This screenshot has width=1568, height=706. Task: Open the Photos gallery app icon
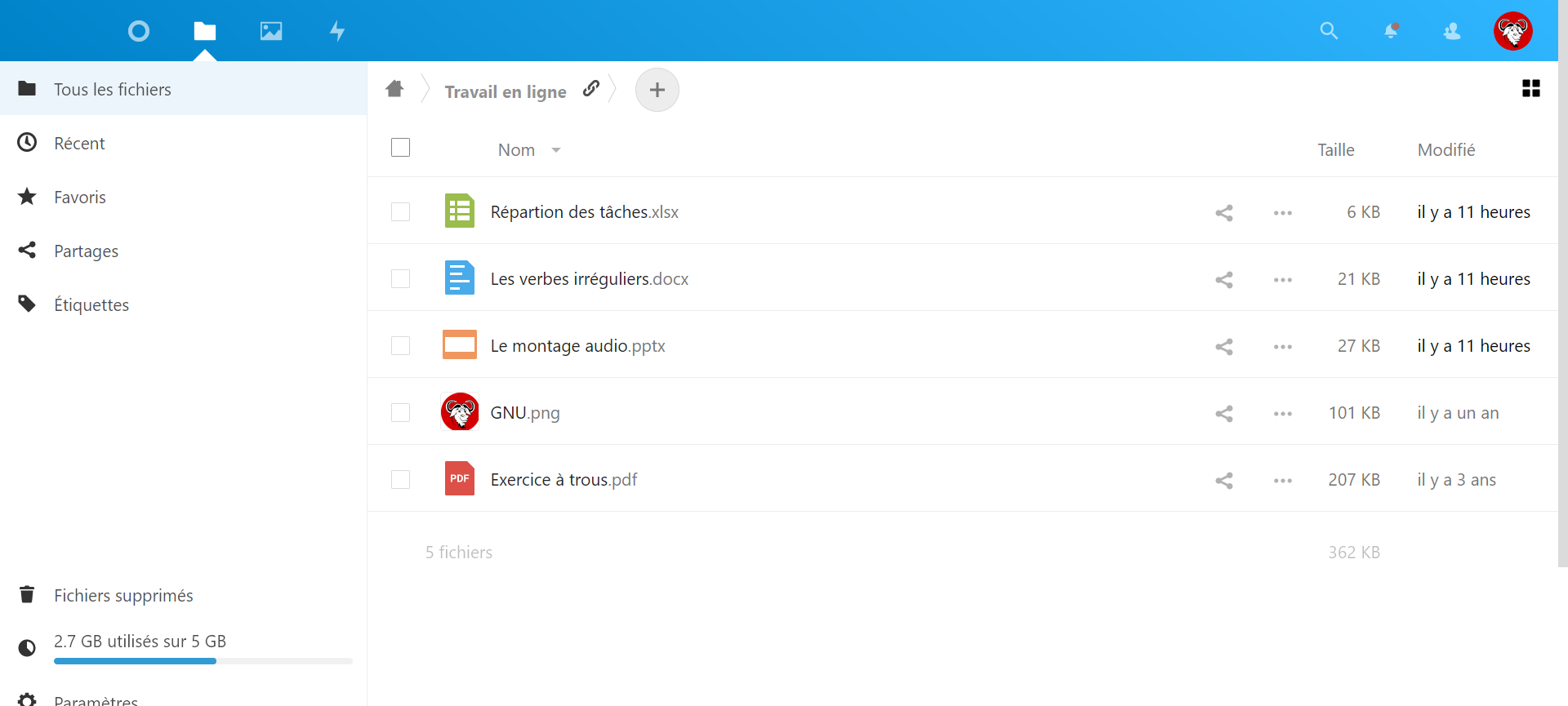click(x=271, y=31)
